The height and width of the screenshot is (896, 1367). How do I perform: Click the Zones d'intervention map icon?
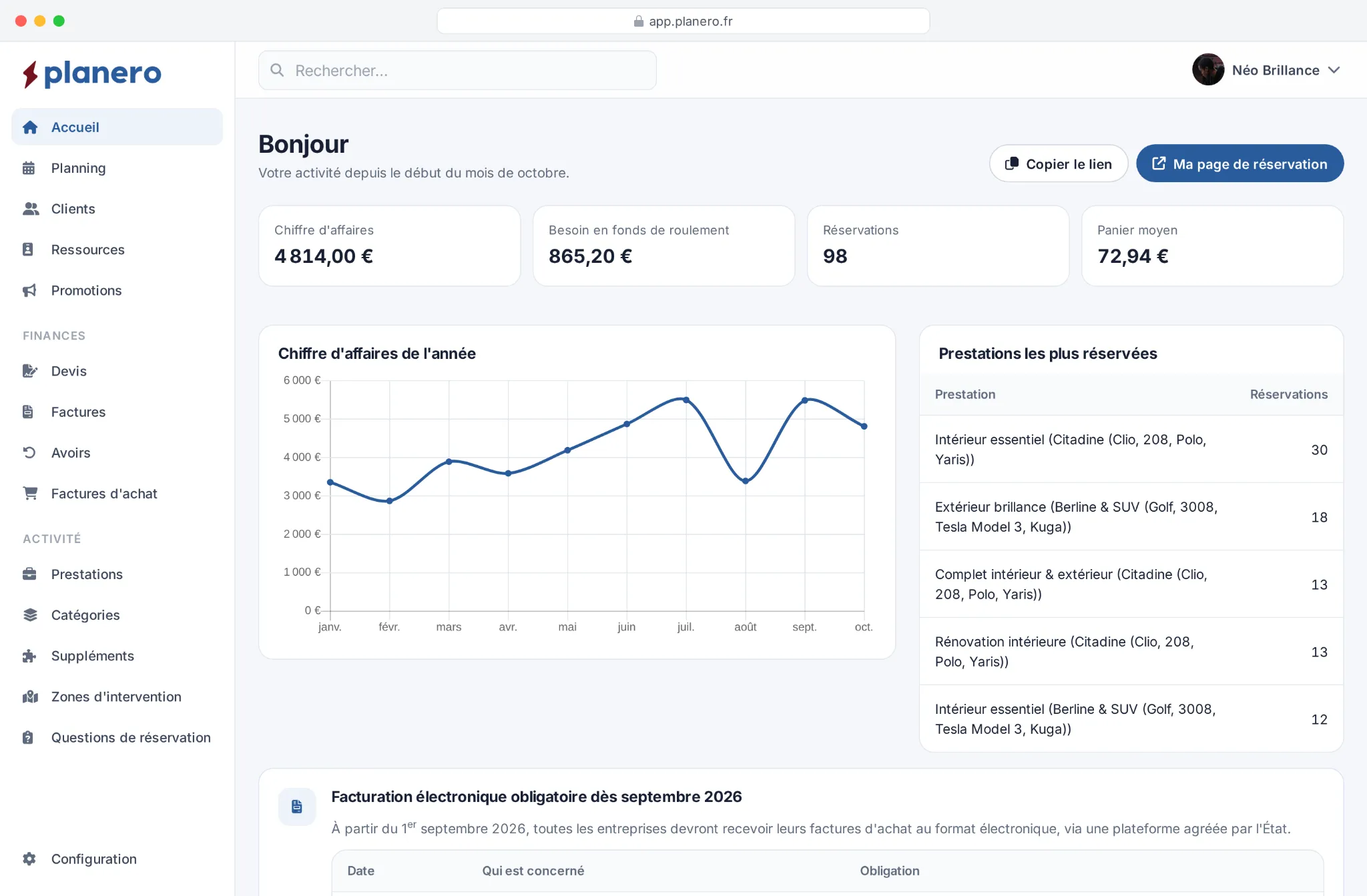pos(30,697)
